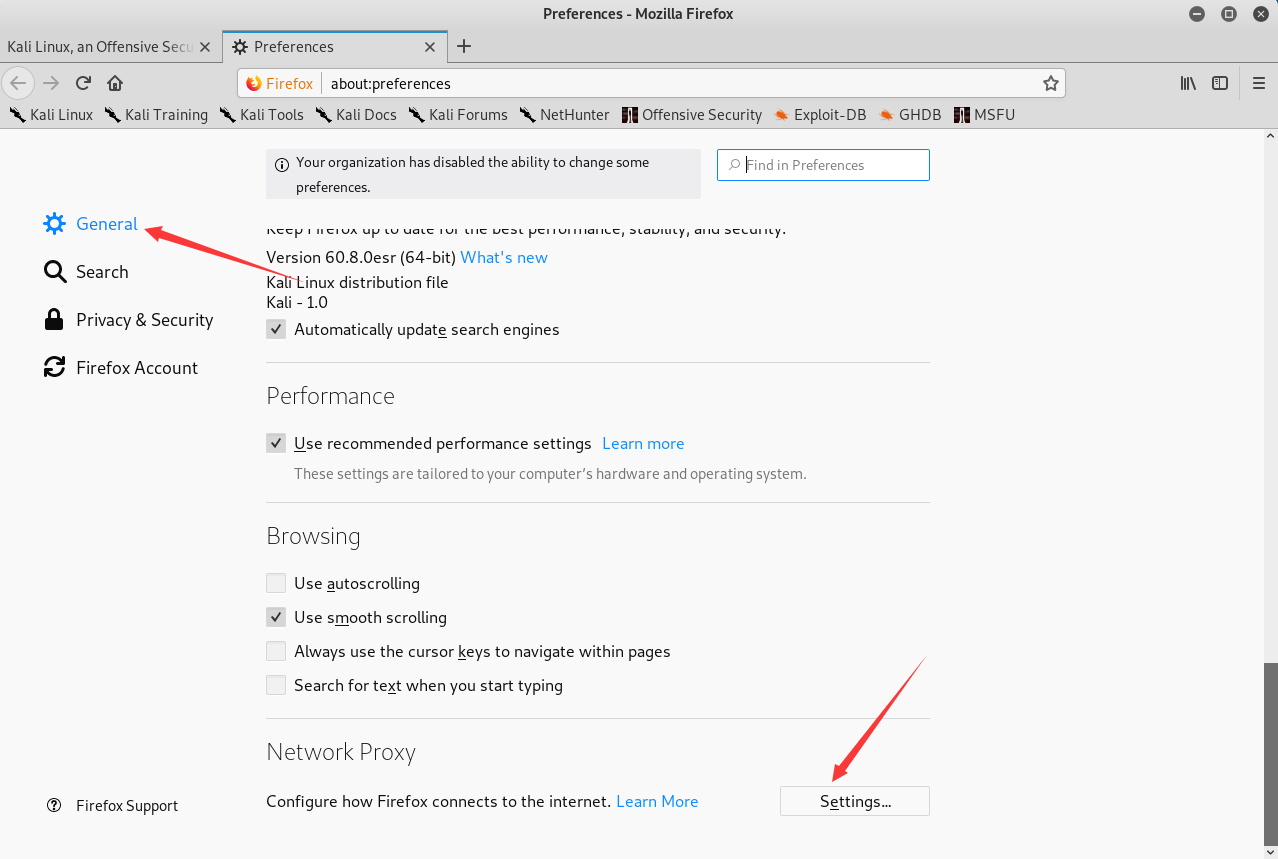Open the Kali Docs bookmark
The image size is (1278, 859).
tap(356, 115)
